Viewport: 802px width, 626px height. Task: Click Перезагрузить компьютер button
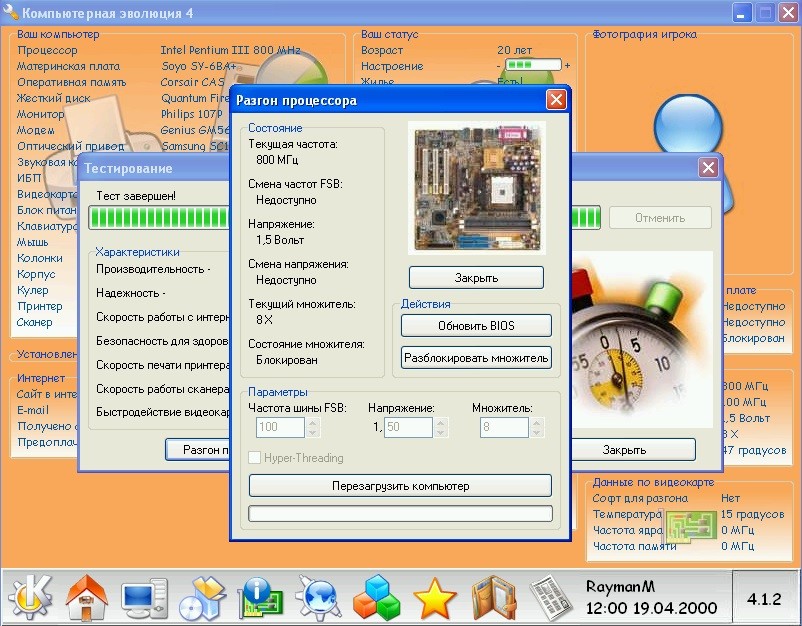[400, 486]
